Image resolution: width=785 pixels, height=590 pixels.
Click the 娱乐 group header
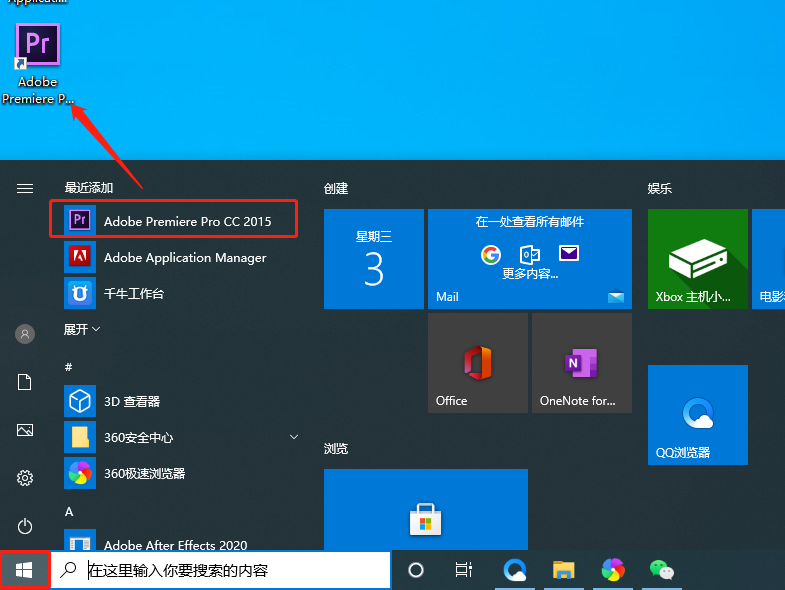660,188
